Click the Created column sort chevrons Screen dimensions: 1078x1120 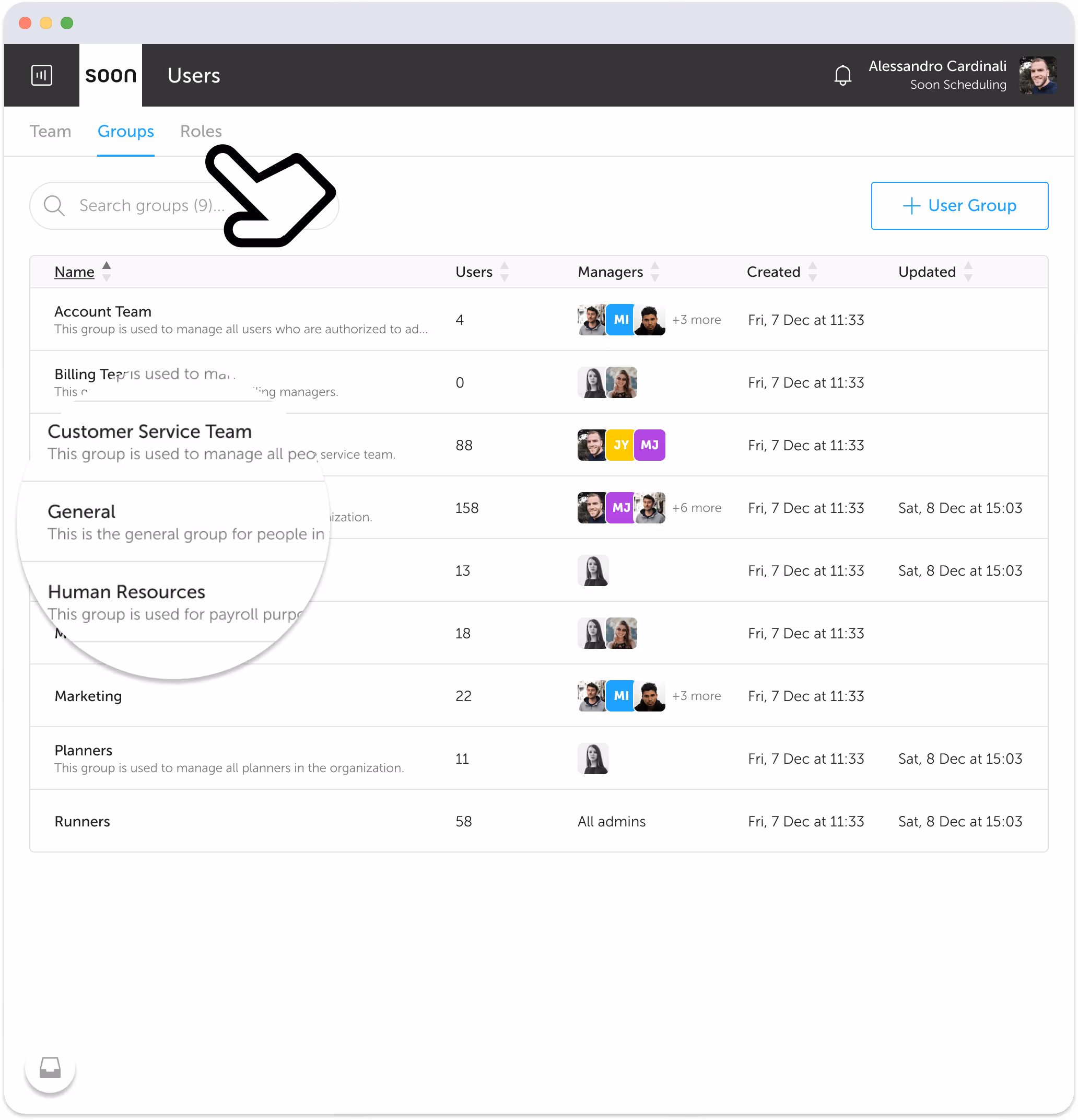pos(814,272)
